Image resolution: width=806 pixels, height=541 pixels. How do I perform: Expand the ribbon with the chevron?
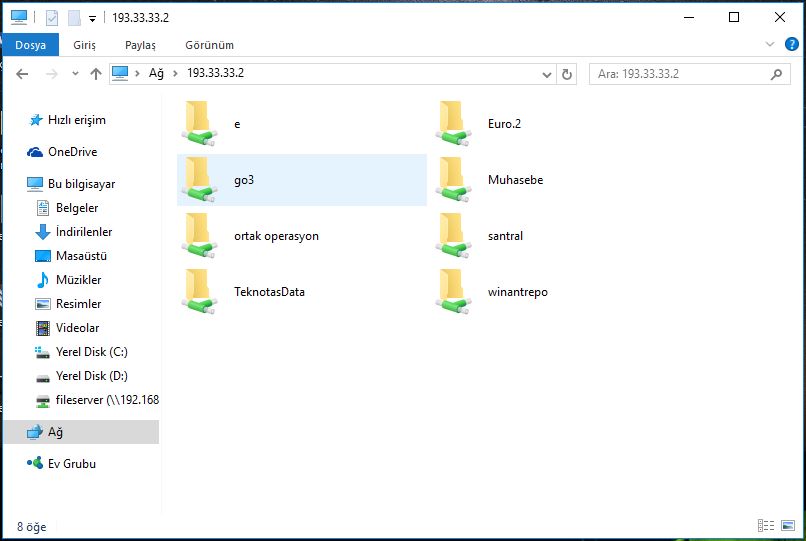[x=770, y=45]
